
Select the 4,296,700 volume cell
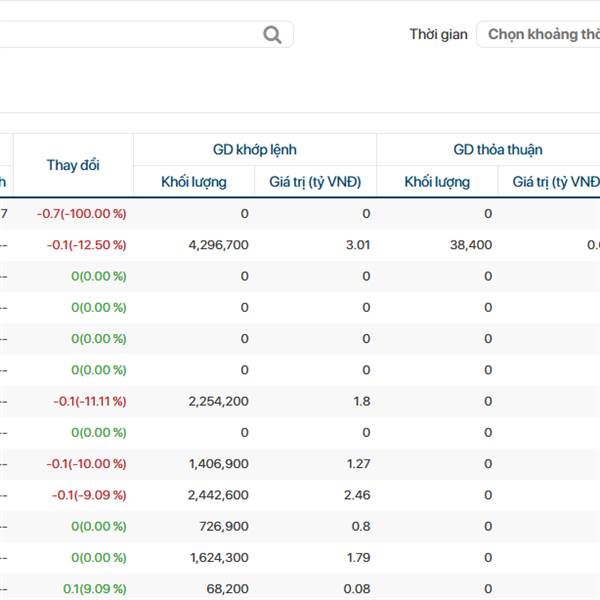pos(218,244)
